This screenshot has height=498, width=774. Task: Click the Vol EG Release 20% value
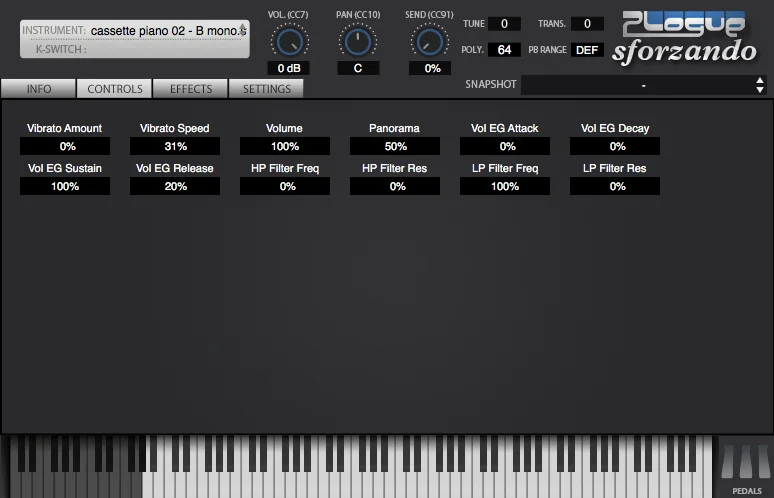(x=175, y=186)
